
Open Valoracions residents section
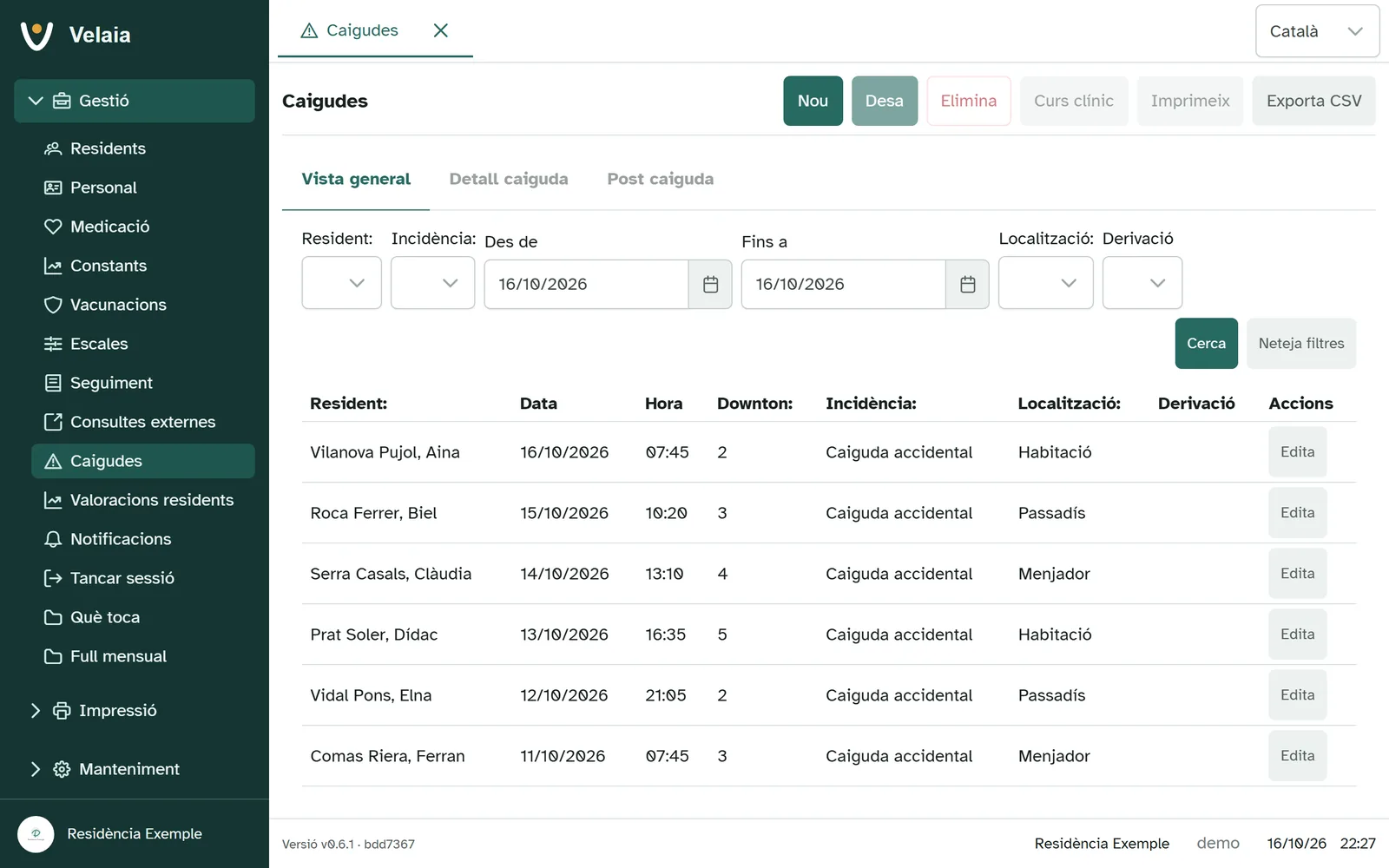pyautogui.click(x=143, y=500)
